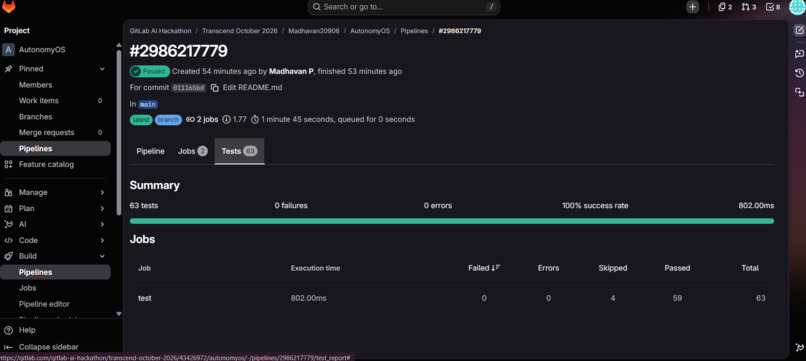This screenshot has height=361, width=806.
Task: Click Pipelines breadcrumb link
Action: pos(414,31)
